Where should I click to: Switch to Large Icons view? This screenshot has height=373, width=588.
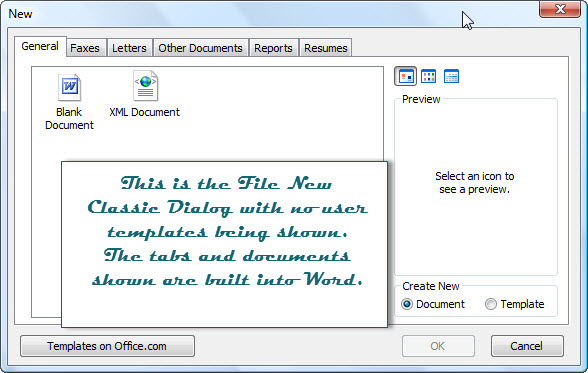click(x=405, y=76)
